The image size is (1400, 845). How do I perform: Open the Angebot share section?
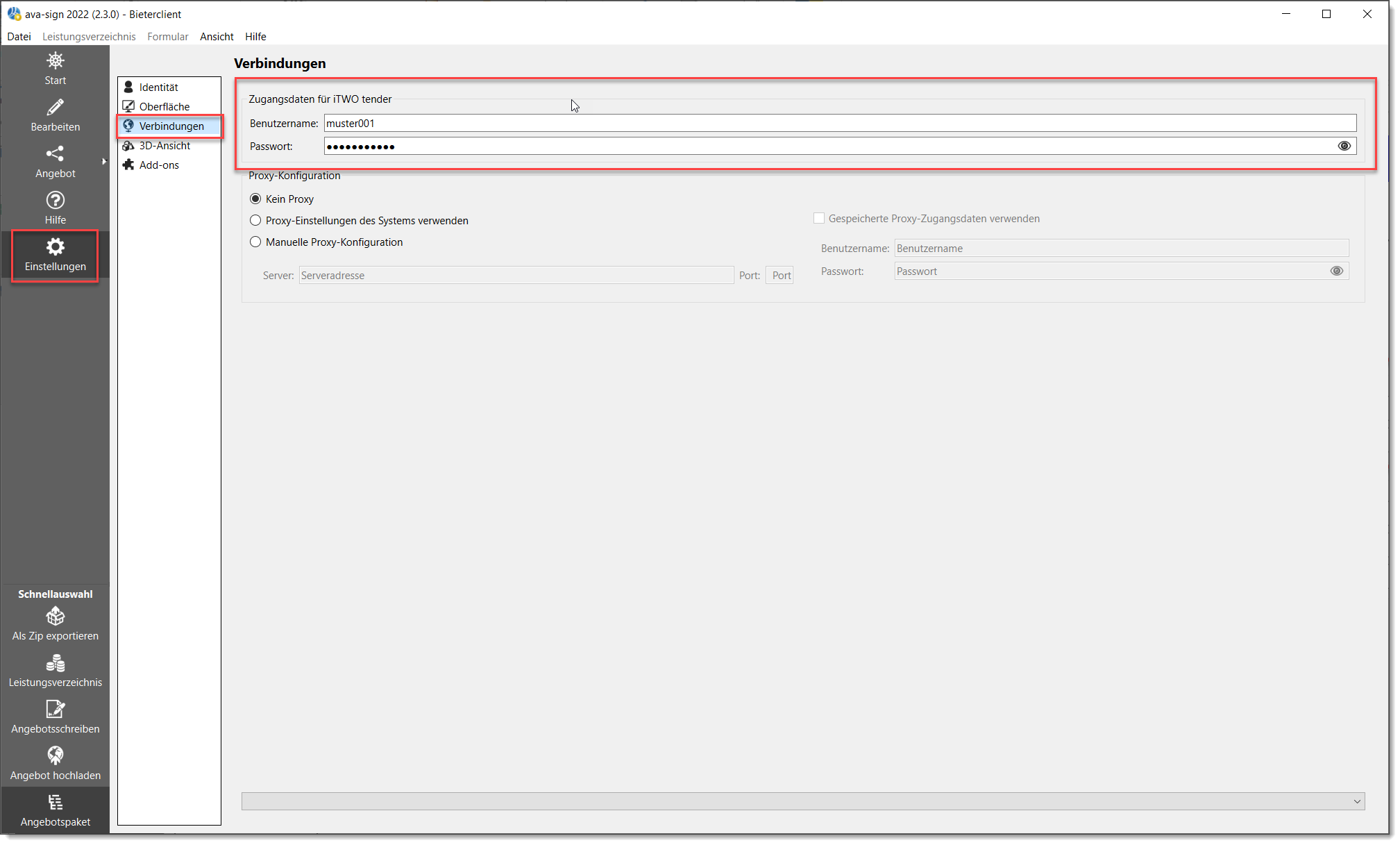click(55, 162)
